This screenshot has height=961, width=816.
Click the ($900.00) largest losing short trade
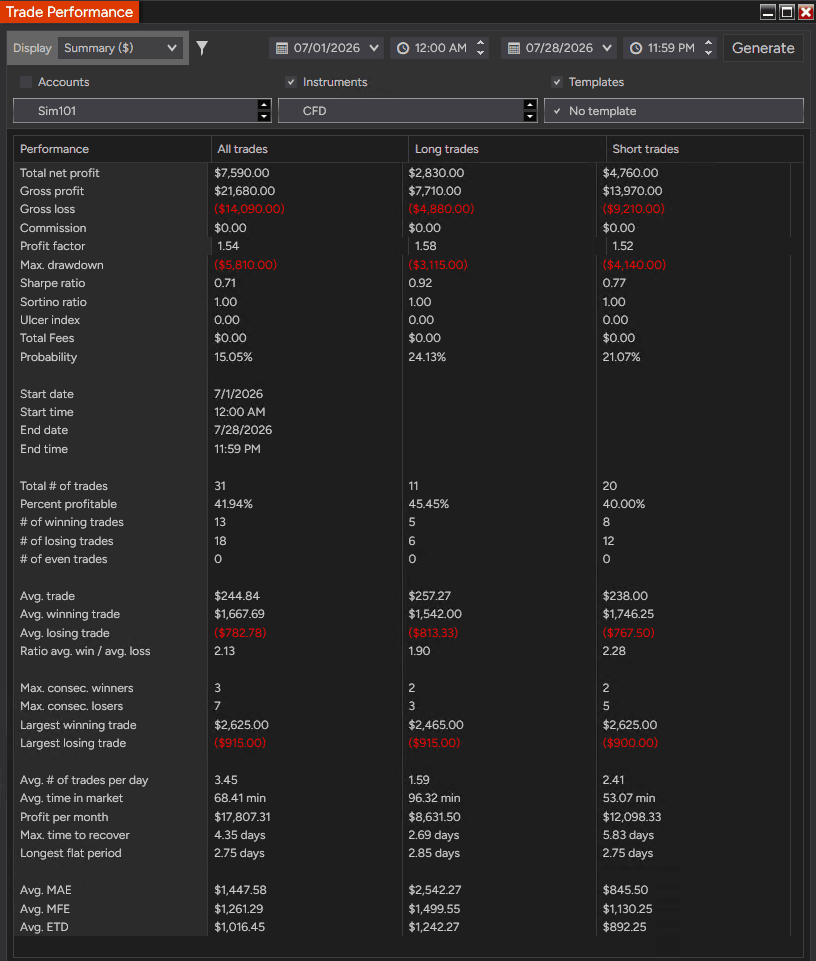click(630, 743)
